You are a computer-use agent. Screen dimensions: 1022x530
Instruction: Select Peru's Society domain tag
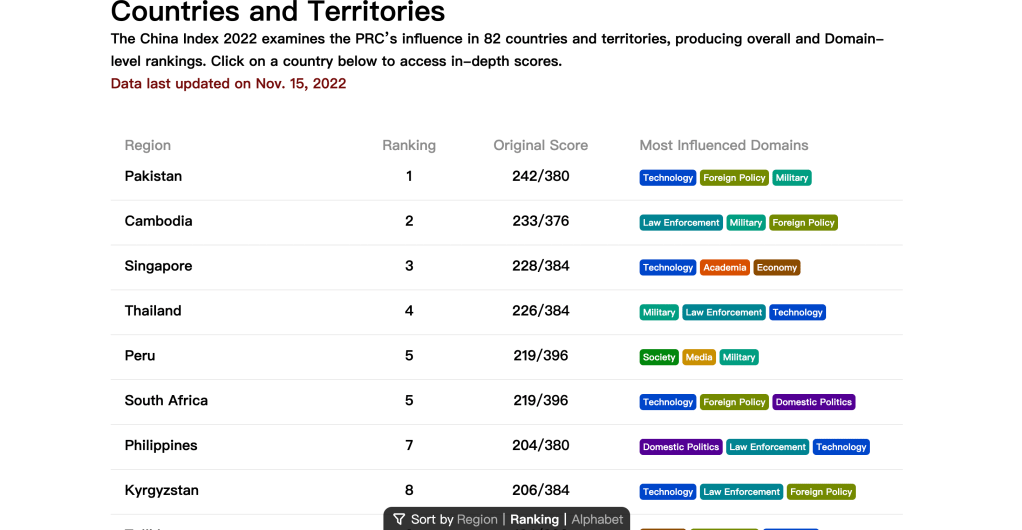(659, 357)
